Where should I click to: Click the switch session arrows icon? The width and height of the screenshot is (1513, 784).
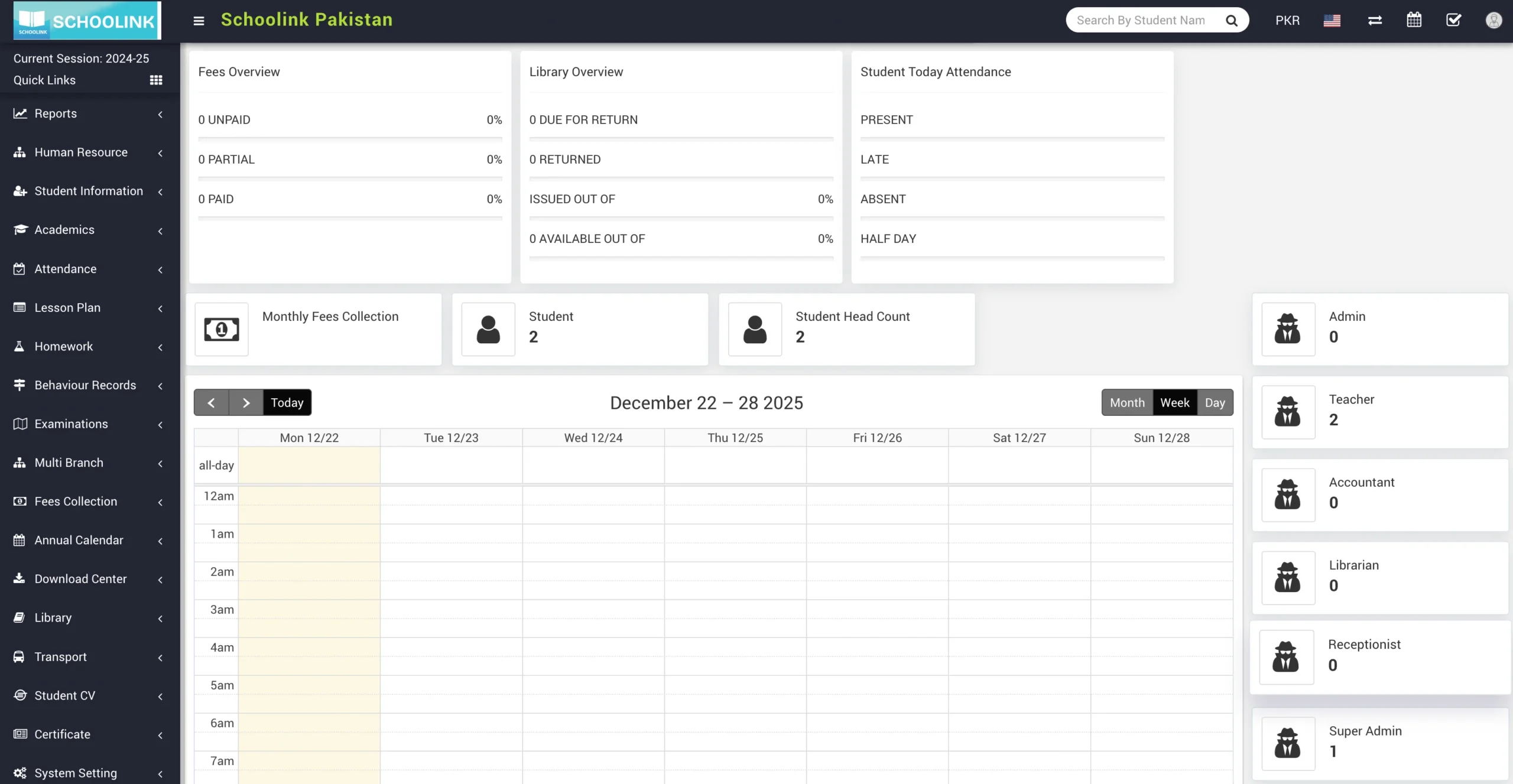click(1375, 21)
